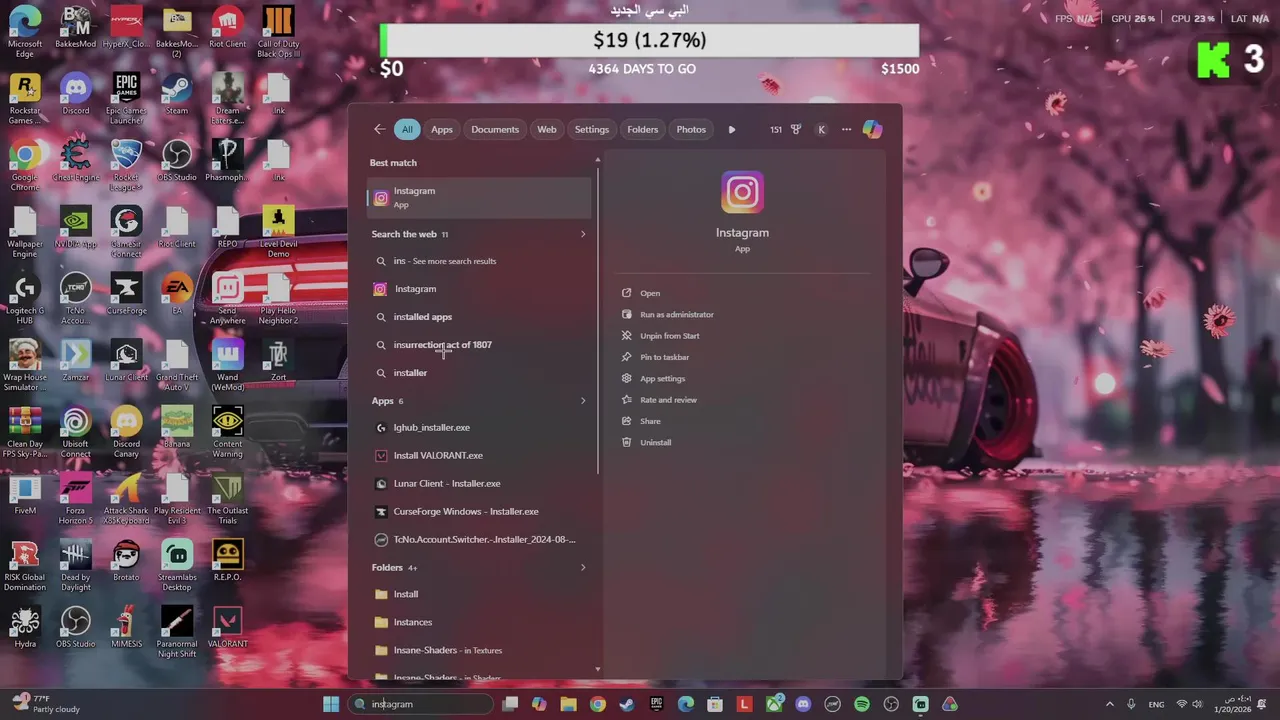Image resolution: width=1280 pixels, height=720 pixels.
Task: Open Install VALORANT.exe result
Action: pos(479,456)
